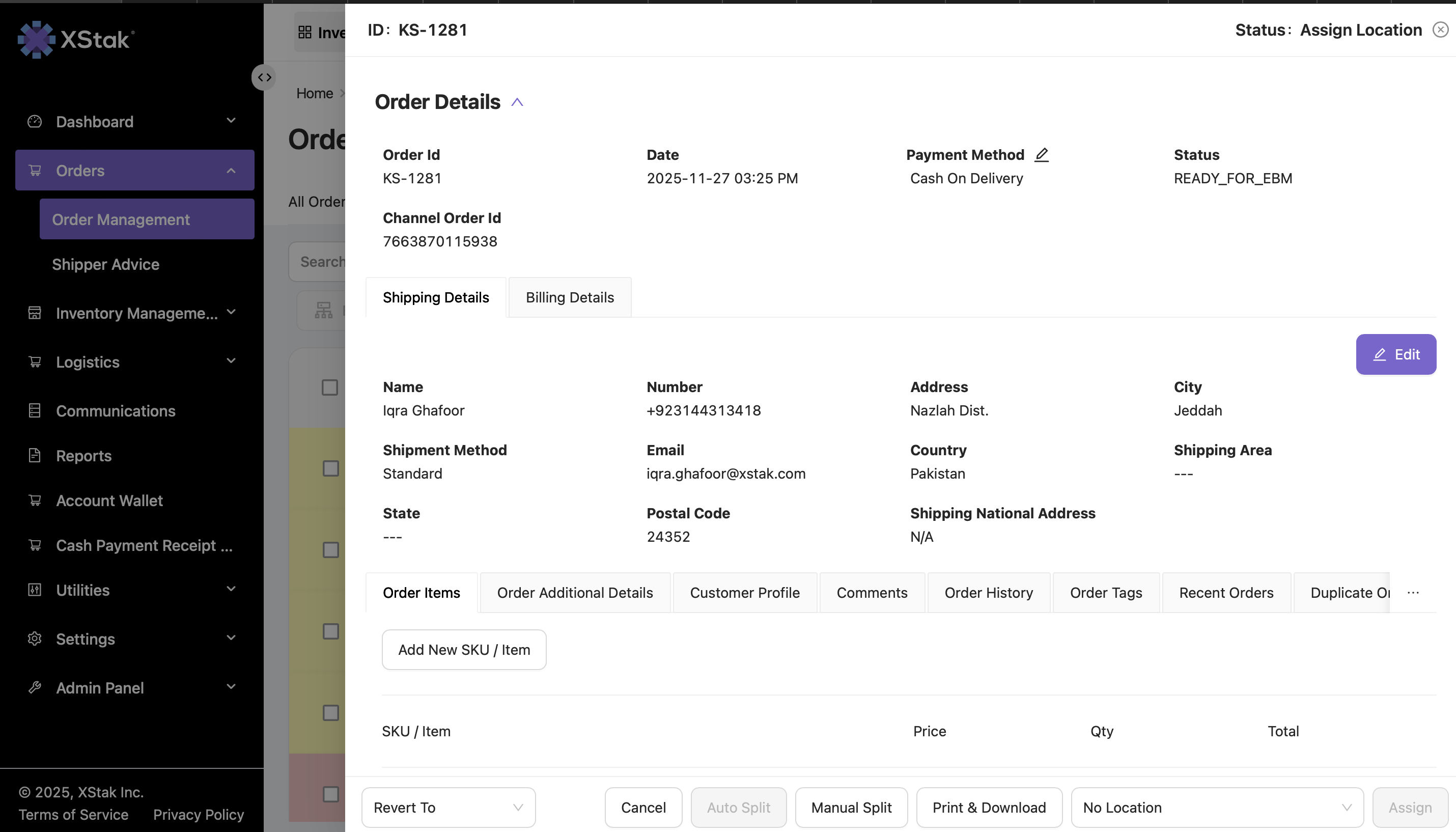This screenshot has width=1456, height=832.
Task: Click the Utilities sliders icon
Action: [35, 590]
